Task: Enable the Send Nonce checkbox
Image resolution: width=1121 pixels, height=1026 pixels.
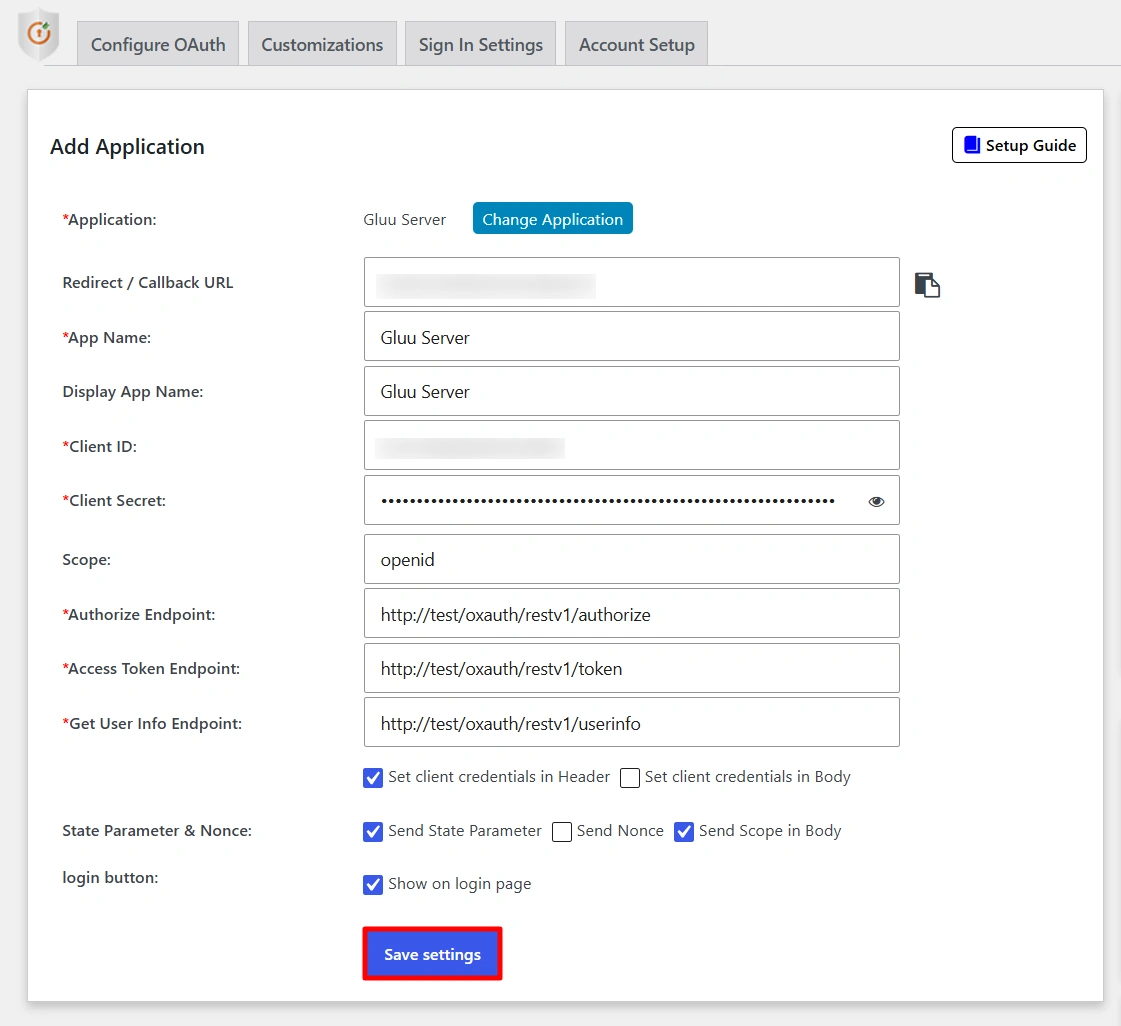Action: (562, 832)
